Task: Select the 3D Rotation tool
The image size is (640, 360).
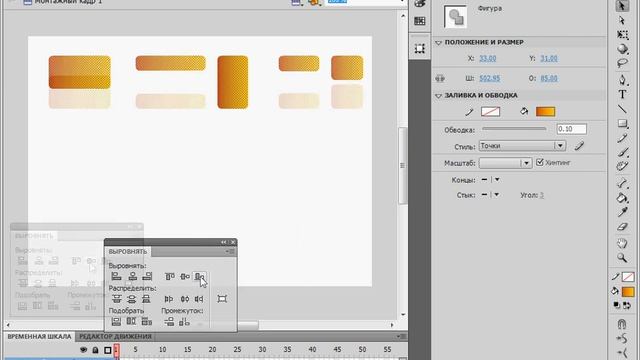Action: (x=622, y=49)
